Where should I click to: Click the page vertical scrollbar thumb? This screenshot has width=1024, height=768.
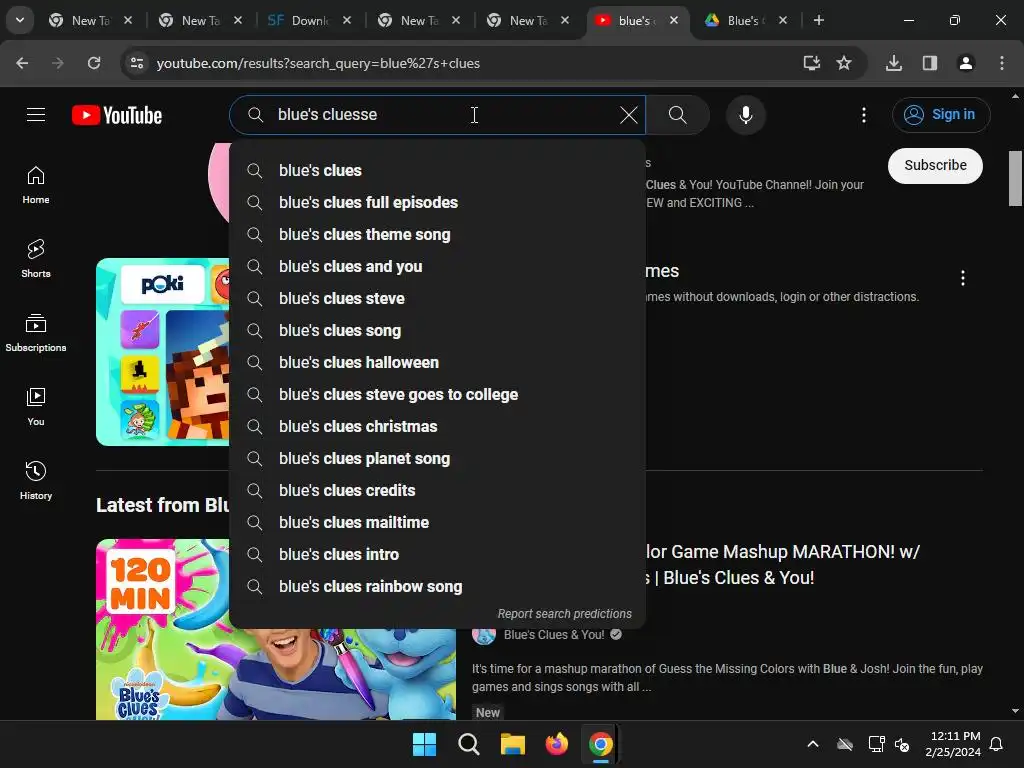coord(1015,178)
